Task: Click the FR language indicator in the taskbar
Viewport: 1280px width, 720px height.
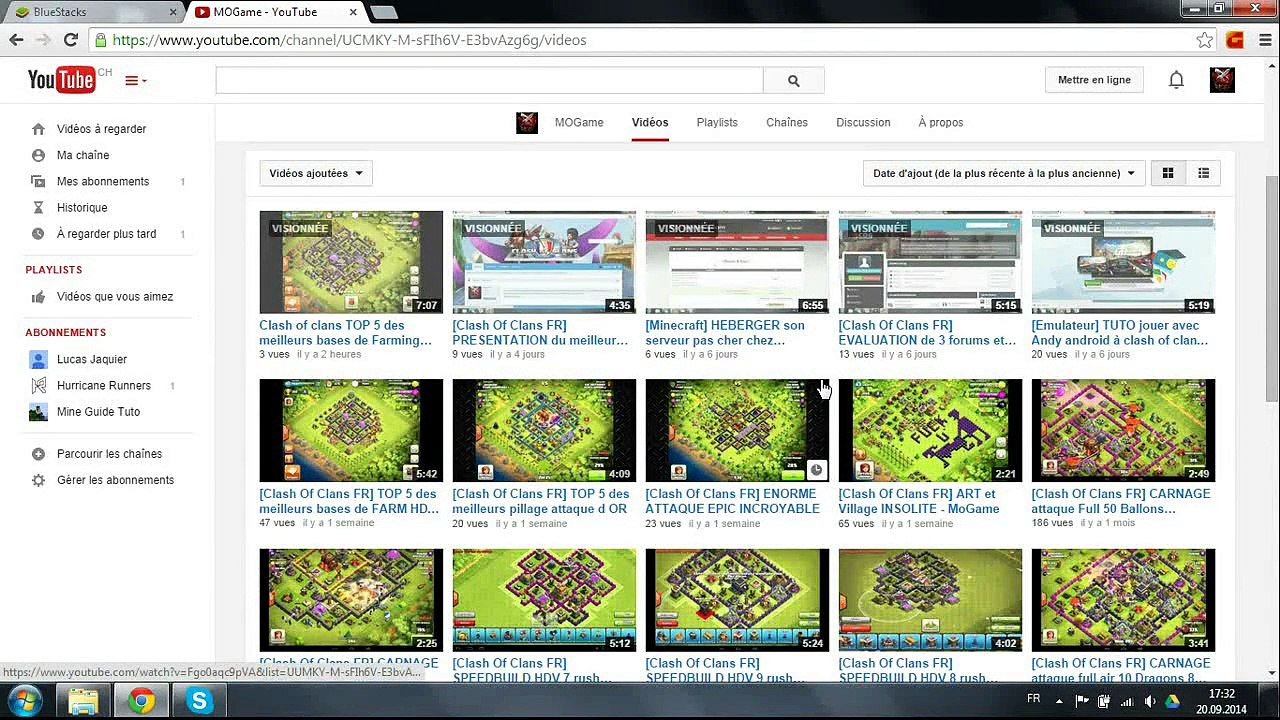Action: click(1034, 699)
